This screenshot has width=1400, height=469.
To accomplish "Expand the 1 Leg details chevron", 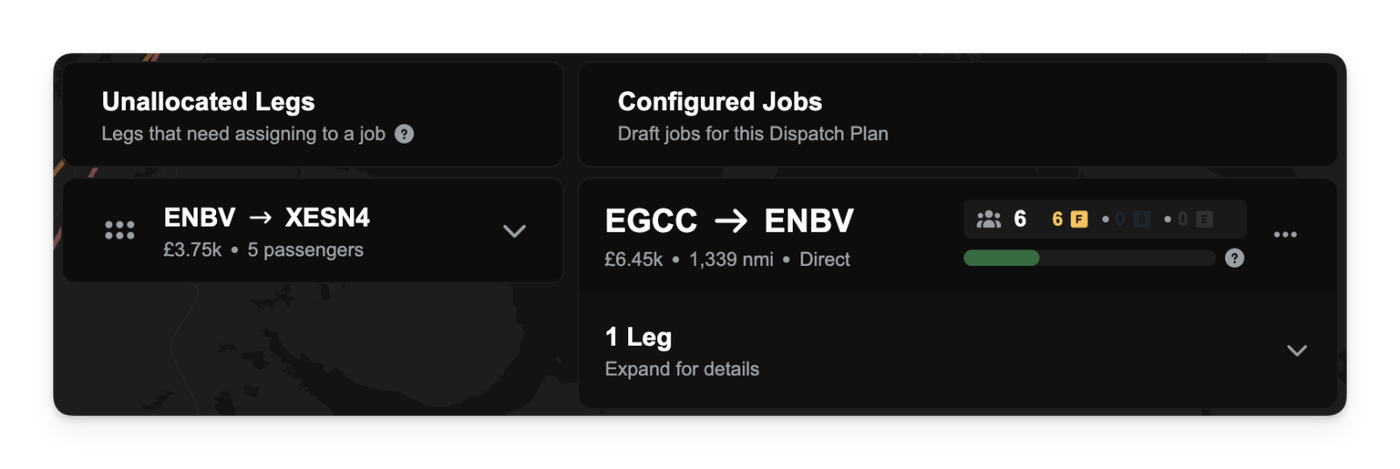I will (x=1297, y=350).
